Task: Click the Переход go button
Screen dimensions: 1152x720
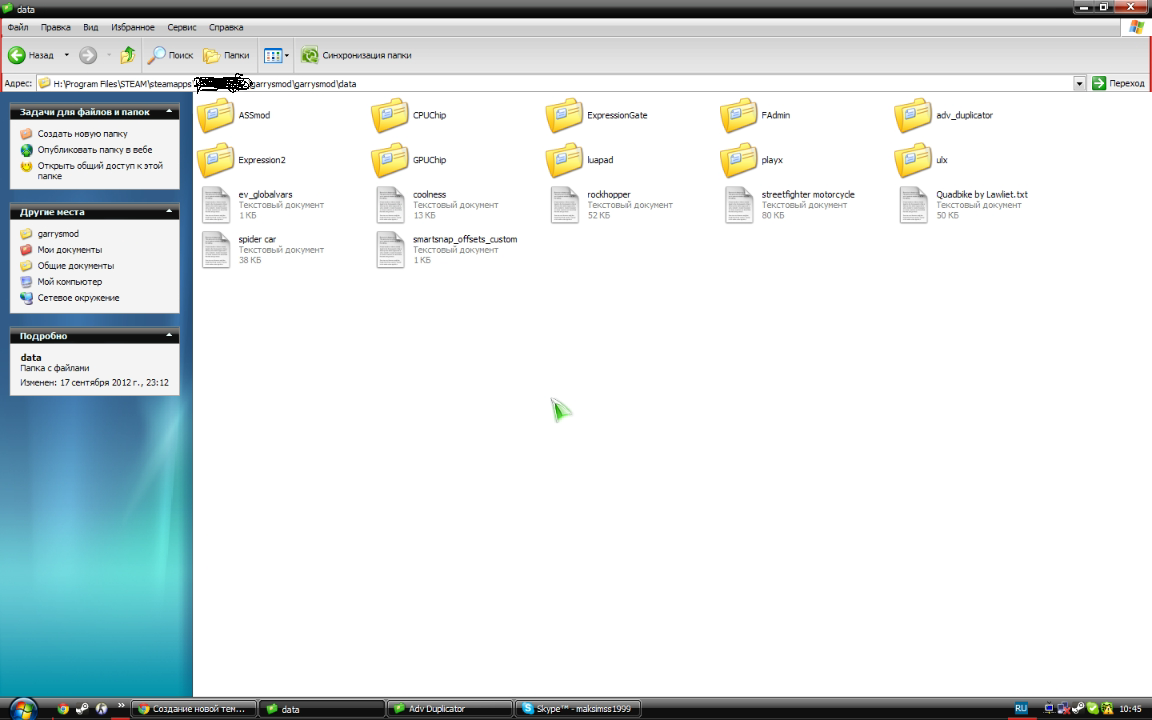Action: click(1119, 84)
